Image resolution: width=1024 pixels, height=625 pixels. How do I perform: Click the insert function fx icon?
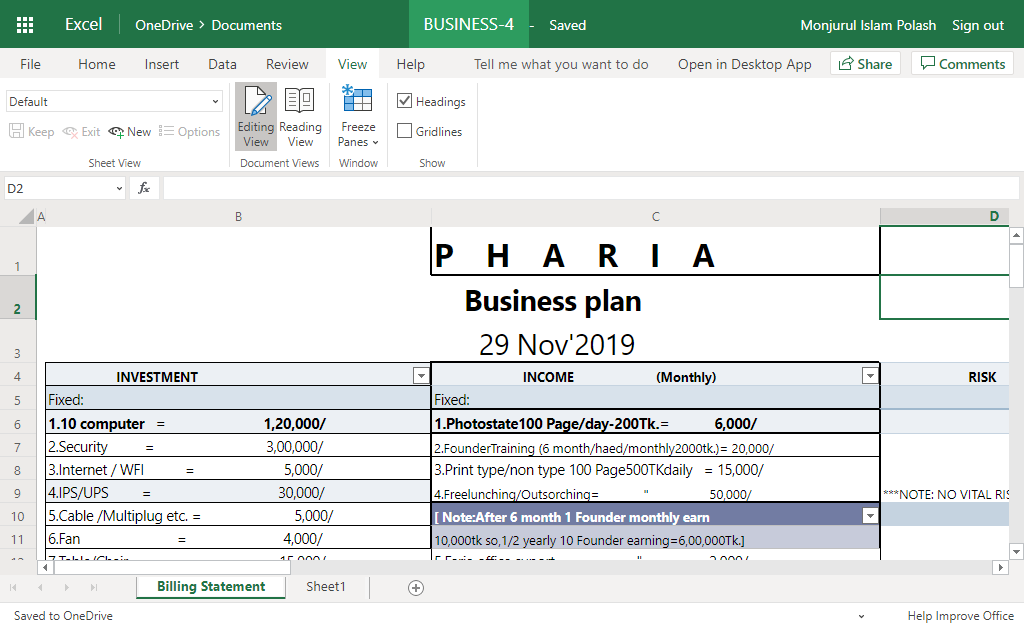(x=144, y=188)
